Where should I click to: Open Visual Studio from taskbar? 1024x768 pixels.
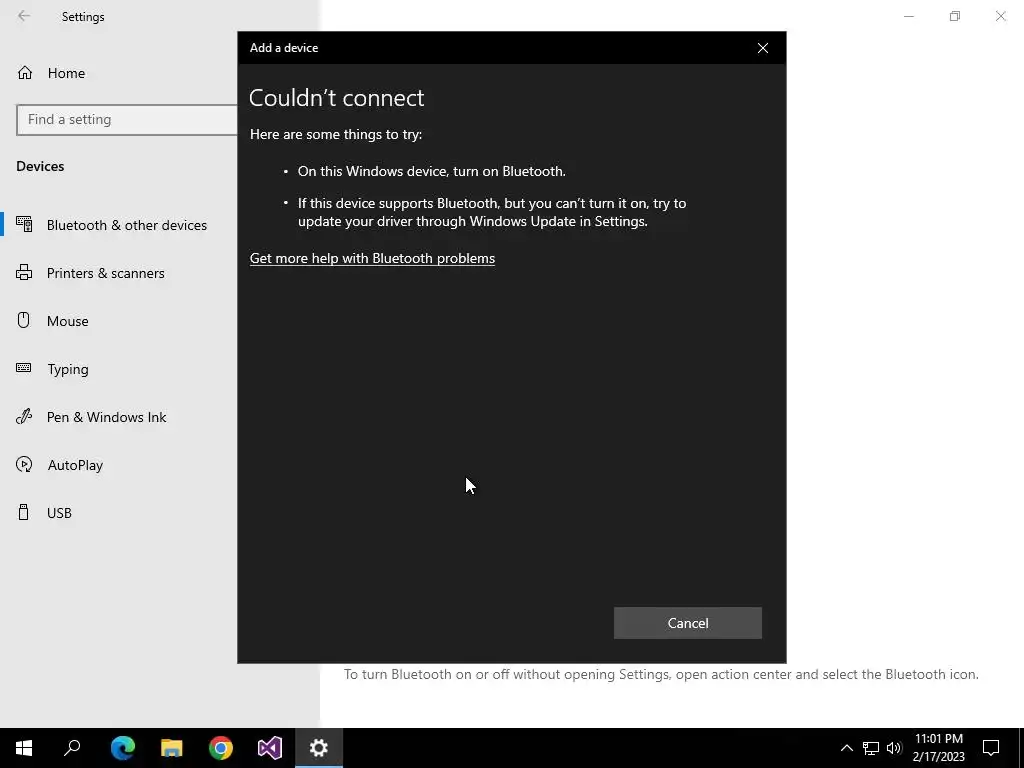click(x=270, y=748)
